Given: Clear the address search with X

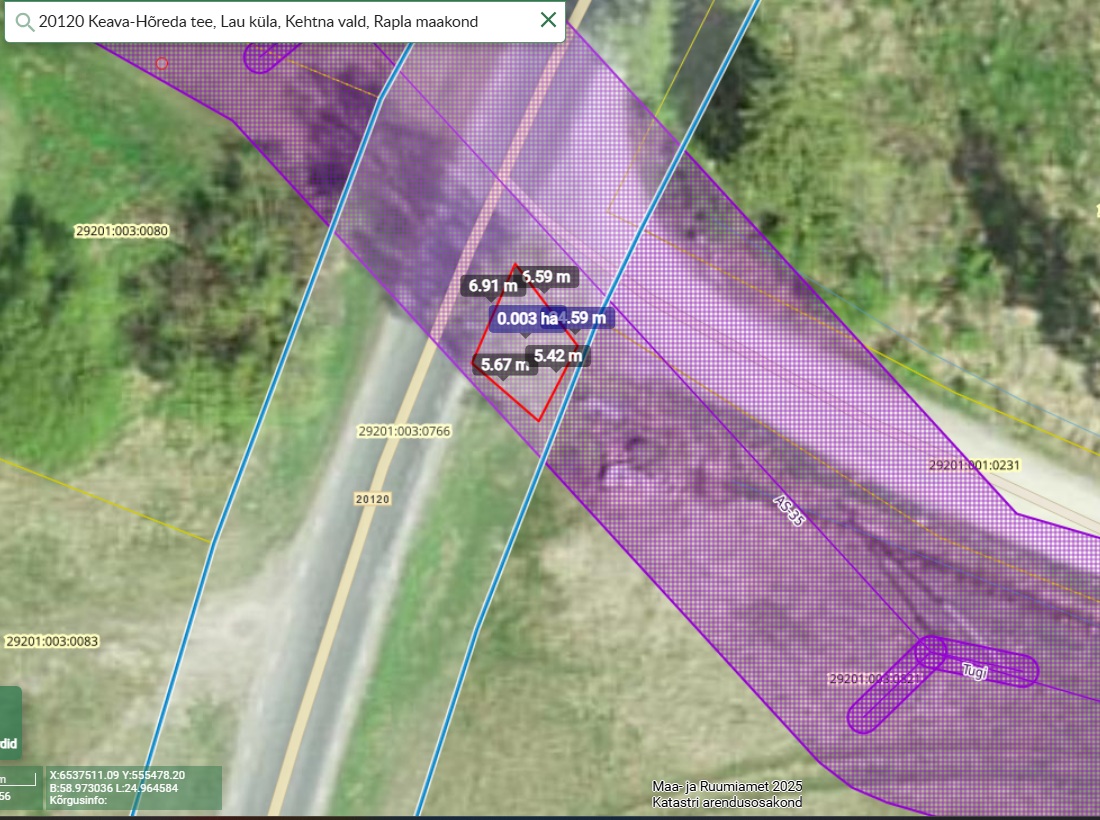Looking at the screenshot, I should coord(548,20).
